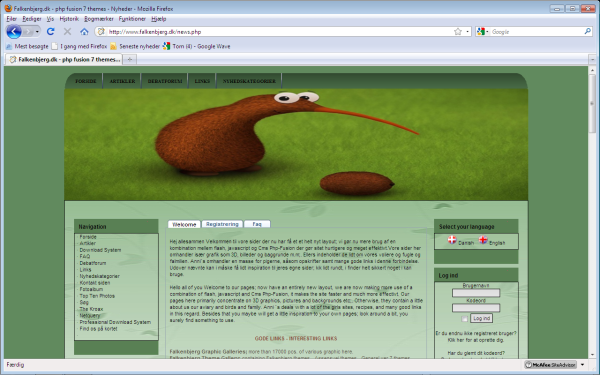
Task: Select the Danish flag icon
Action: click(x=452, y=240)
